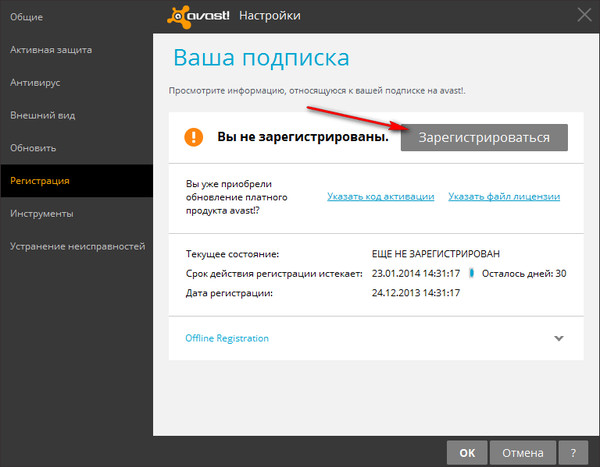Screen dimensions: 600x467
Task: Click the ЕЩЕ НЕ ЗАРЕГИСТРИРОВАН status text
Action: pyautogui.click(x=435, y=254)
